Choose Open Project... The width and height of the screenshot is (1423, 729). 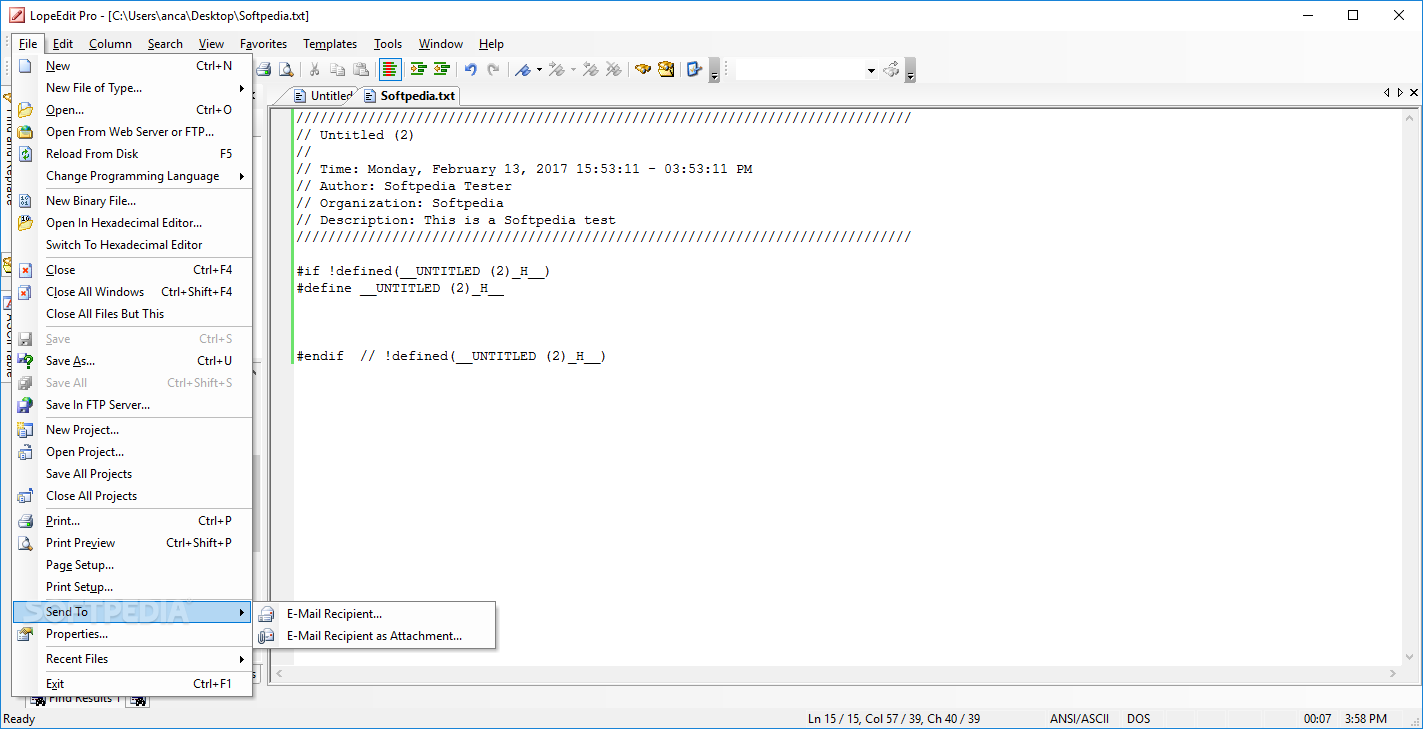[x=132, y=452]
